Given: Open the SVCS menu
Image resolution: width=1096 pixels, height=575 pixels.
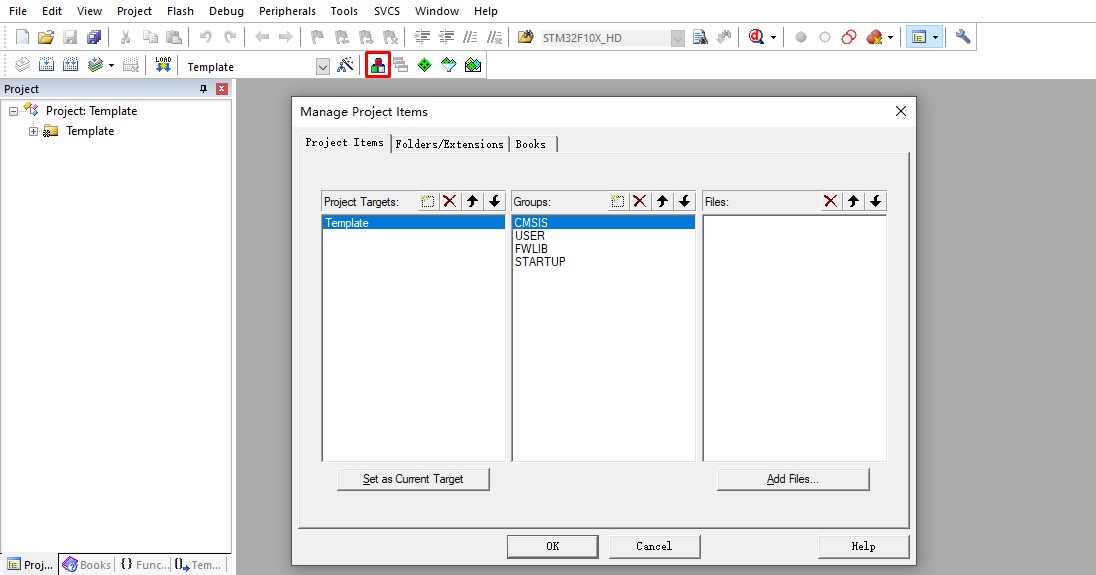Looking at the screenshot, I should point(387,11).
